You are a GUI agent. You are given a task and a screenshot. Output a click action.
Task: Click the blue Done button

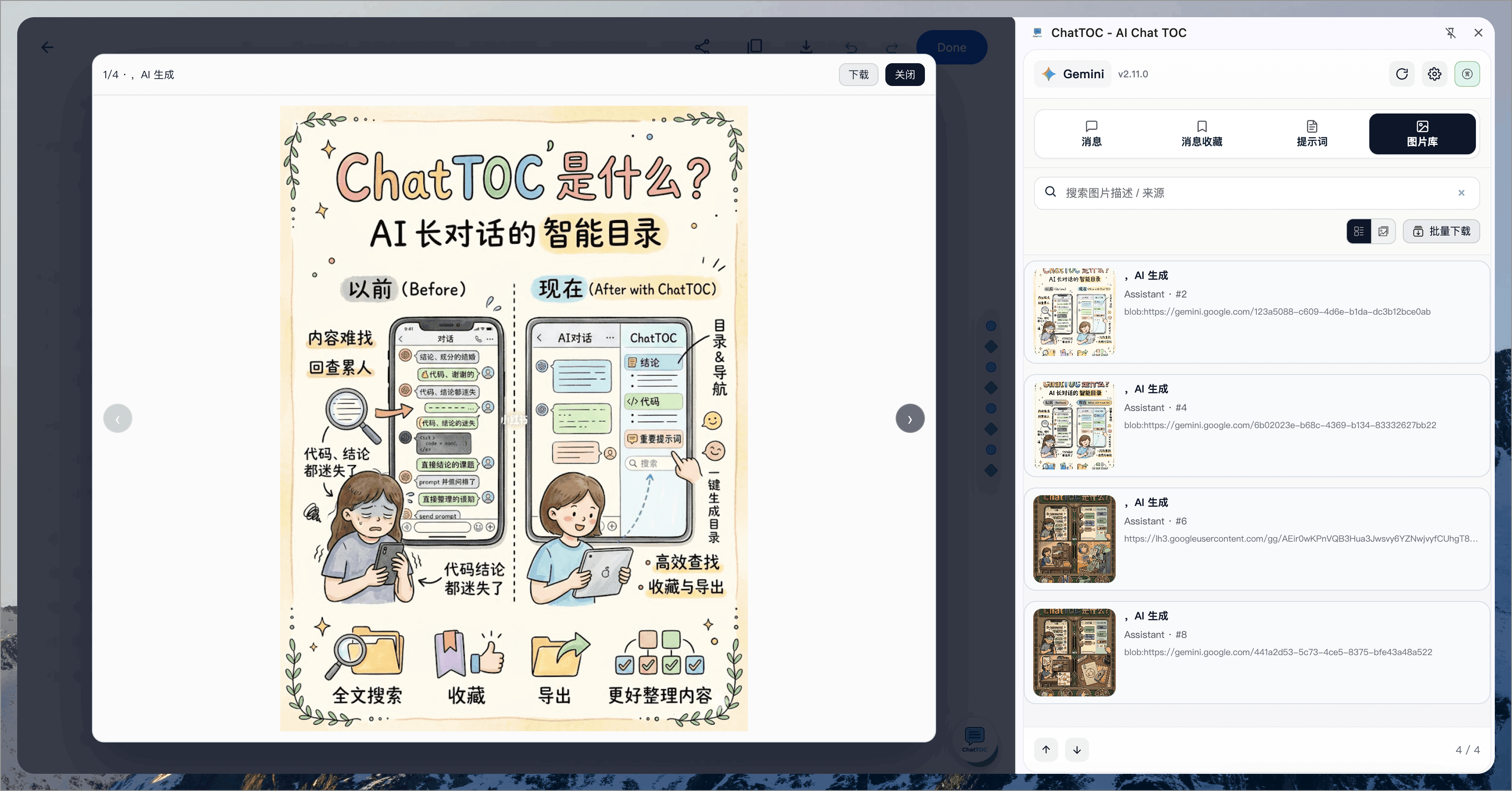click(x=952, y=47)
